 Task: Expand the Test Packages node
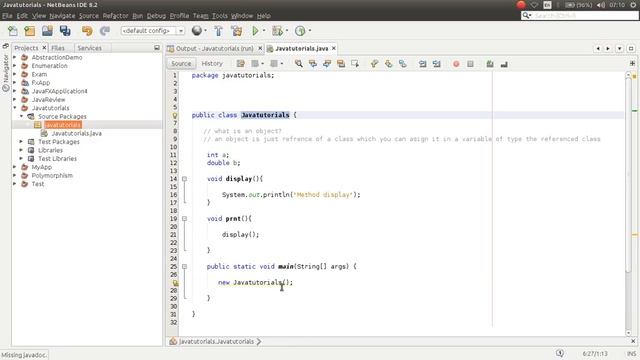pos(21,142)
